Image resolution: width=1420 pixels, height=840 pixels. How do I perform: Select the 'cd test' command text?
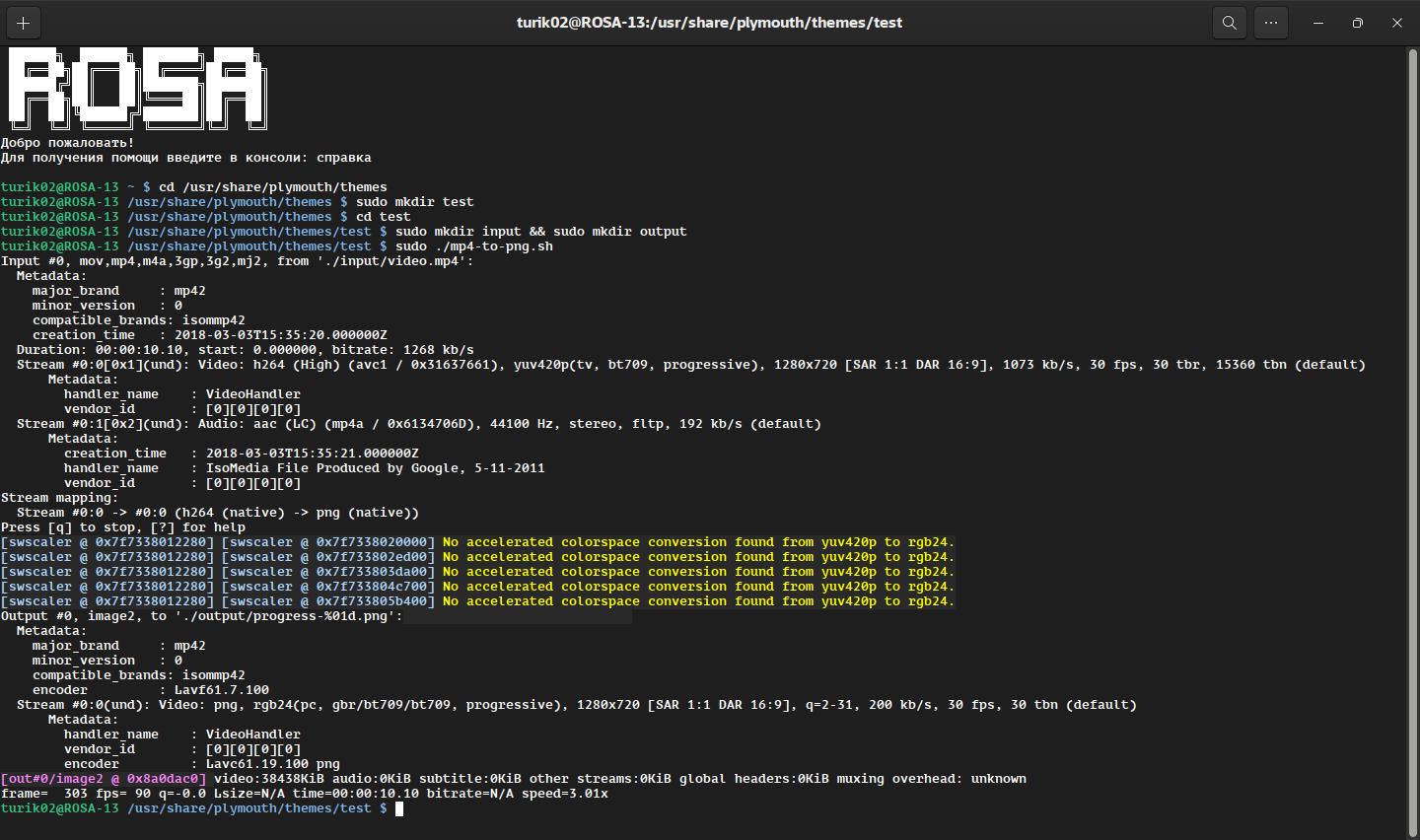[x=384, y=217]
